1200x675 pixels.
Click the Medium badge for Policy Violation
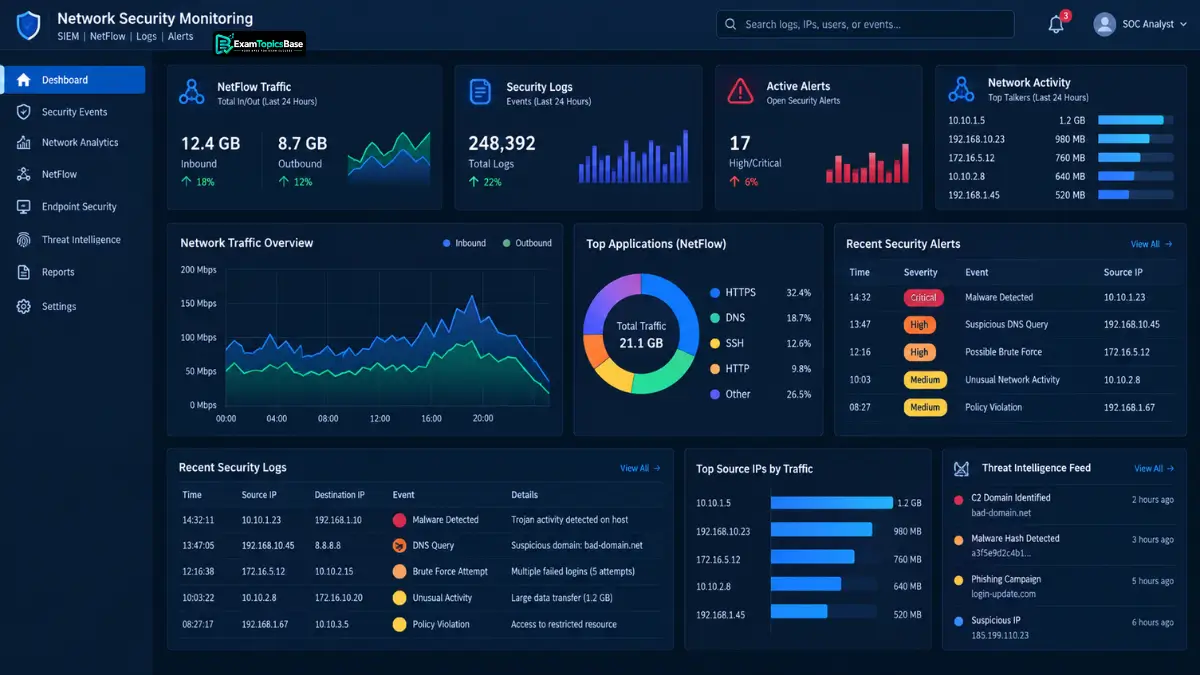pos(925,407)
